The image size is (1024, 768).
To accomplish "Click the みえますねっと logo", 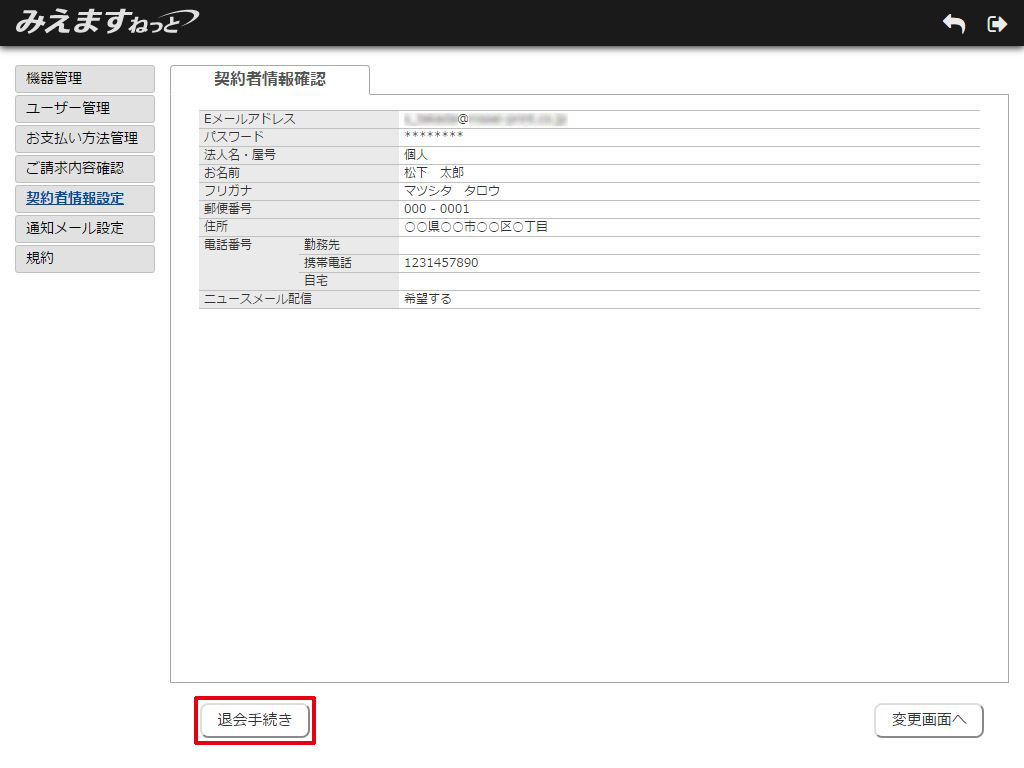I will click(x=107, y=22).
